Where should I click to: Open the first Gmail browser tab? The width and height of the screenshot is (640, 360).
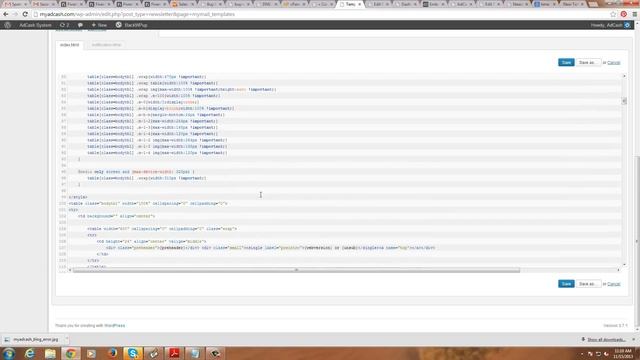[15, 4]
